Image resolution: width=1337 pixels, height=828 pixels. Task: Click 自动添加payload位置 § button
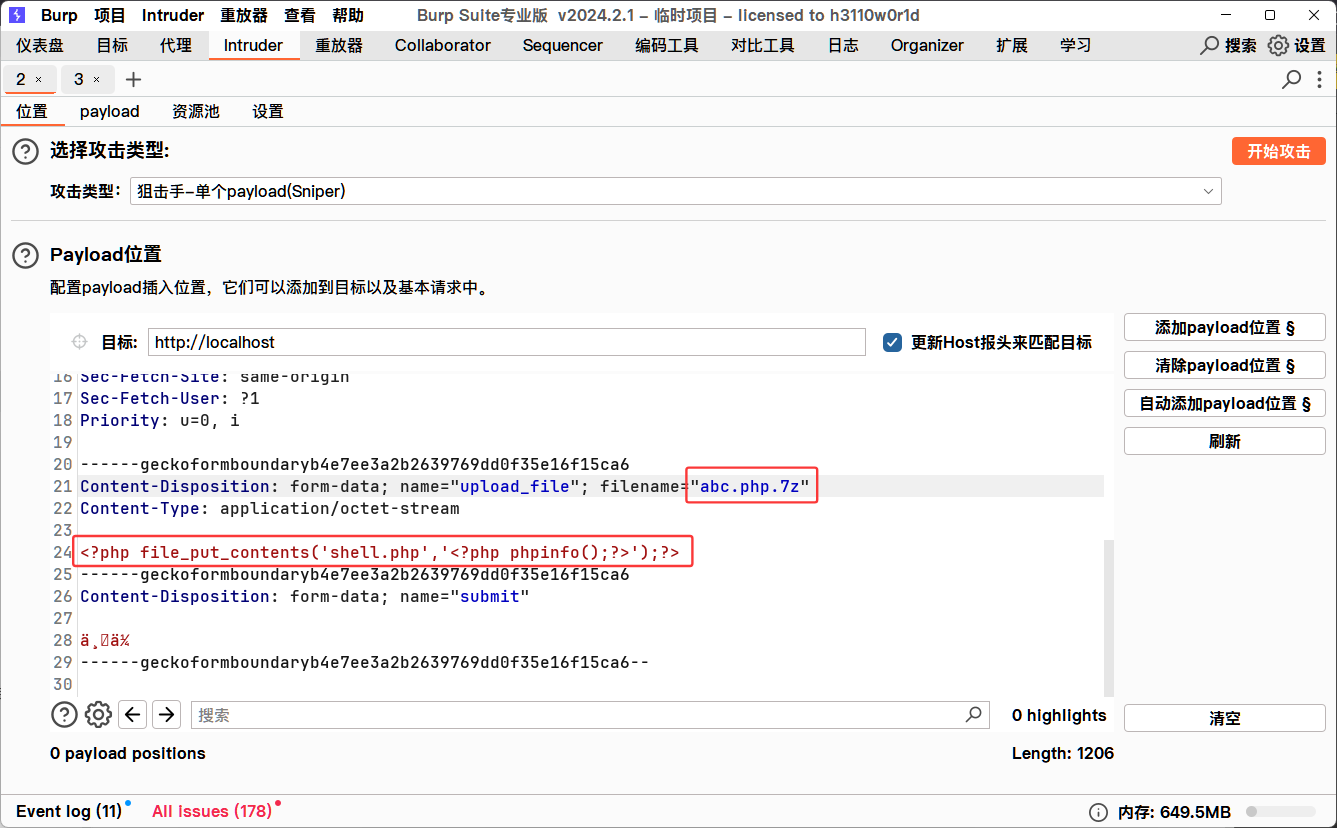(x=1225, y=403)
